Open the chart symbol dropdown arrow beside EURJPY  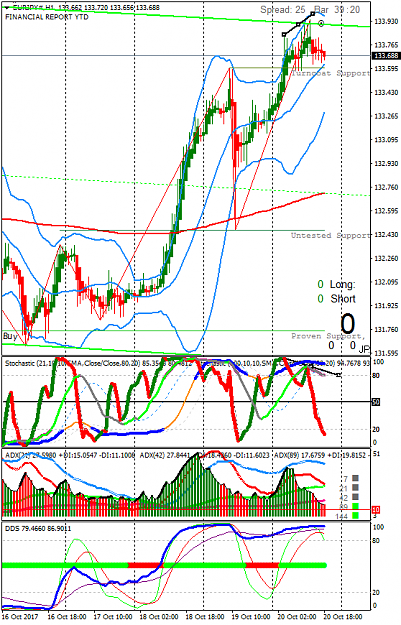pyautogui.click(x=6, y=8)
